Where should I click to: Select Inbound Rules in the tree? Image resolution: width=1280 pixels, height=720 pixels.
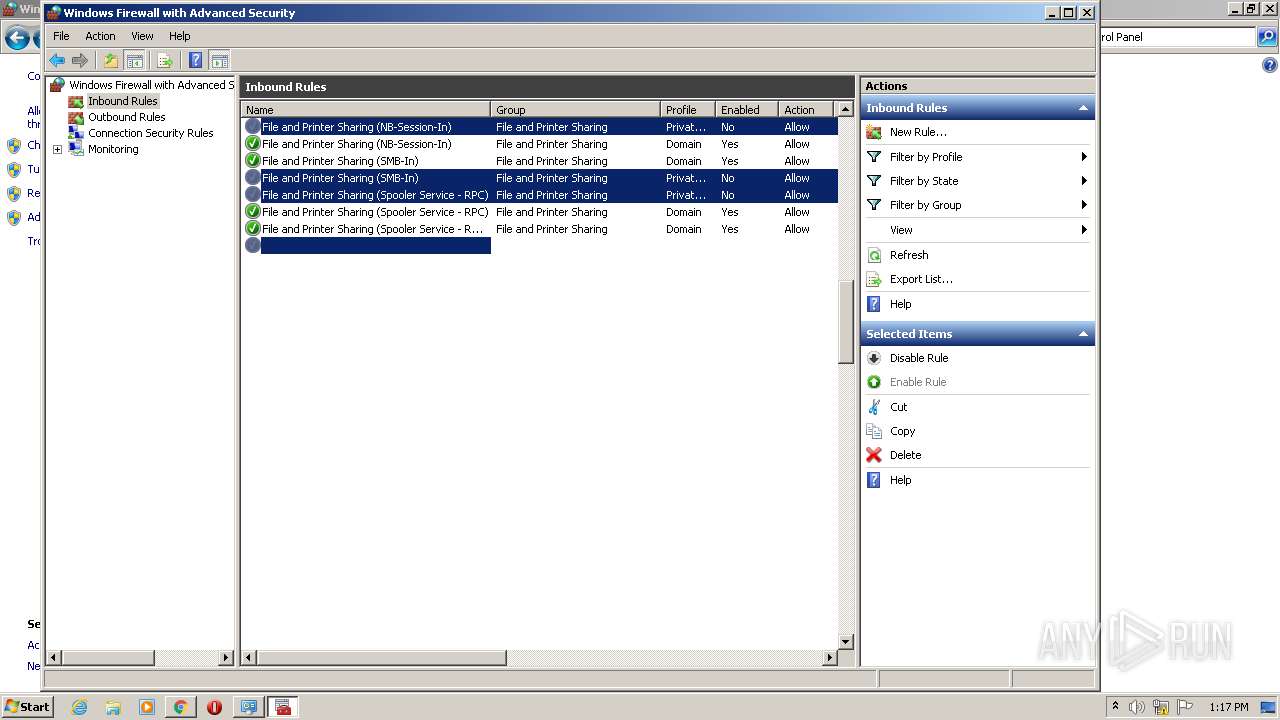(x=123, y=101)
